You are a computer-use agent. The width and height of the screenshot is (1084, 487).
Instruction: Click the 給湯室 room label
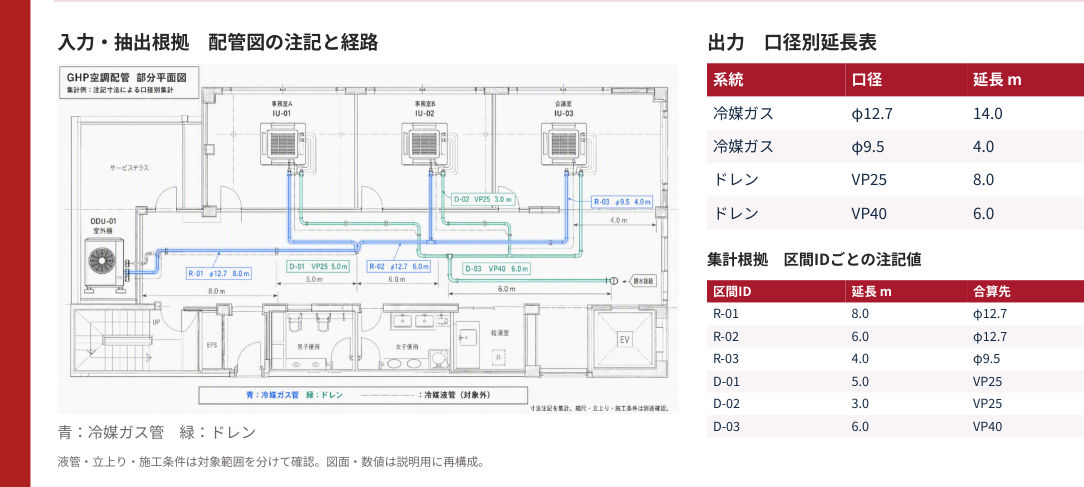coord(500,333)
